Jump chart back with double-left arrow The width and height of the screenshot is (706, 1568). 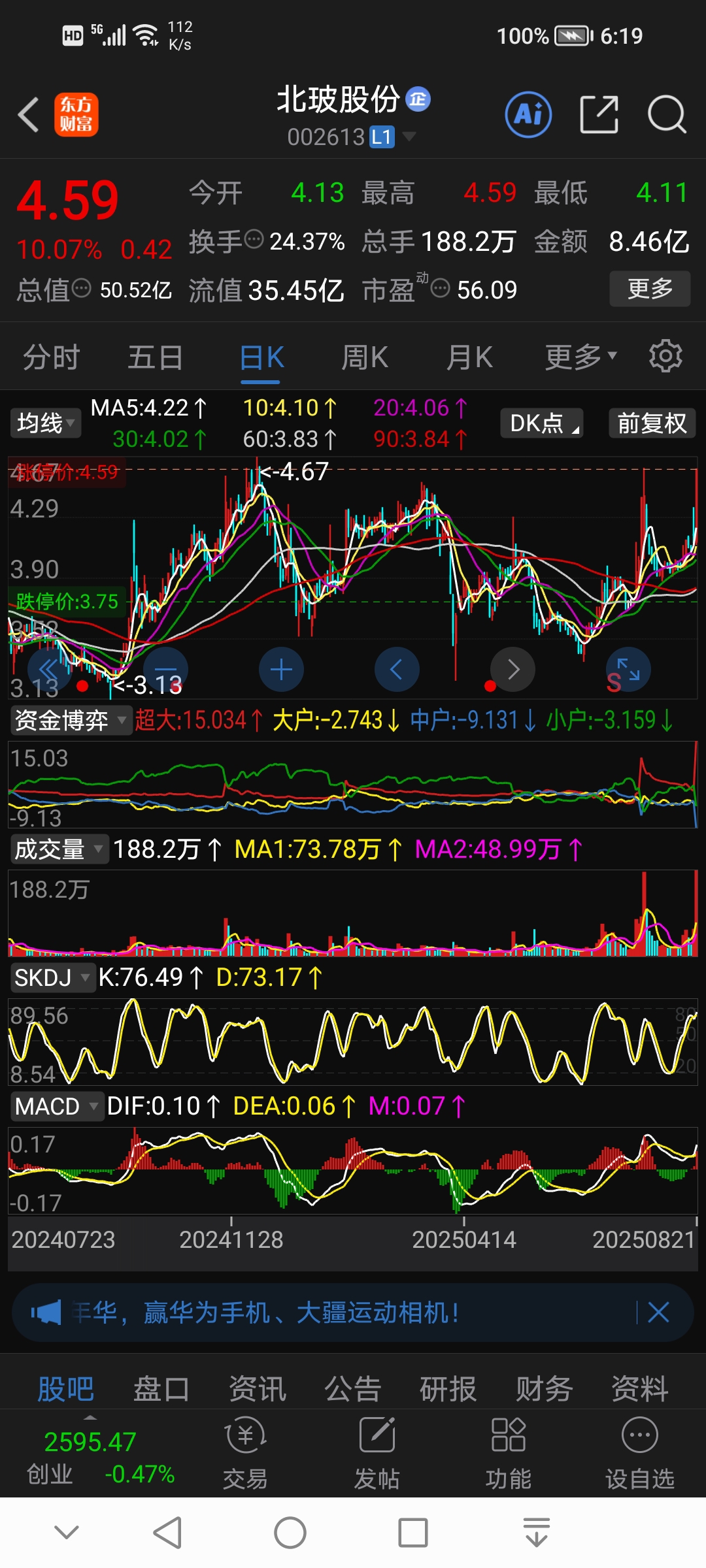[x=49, y=670]
